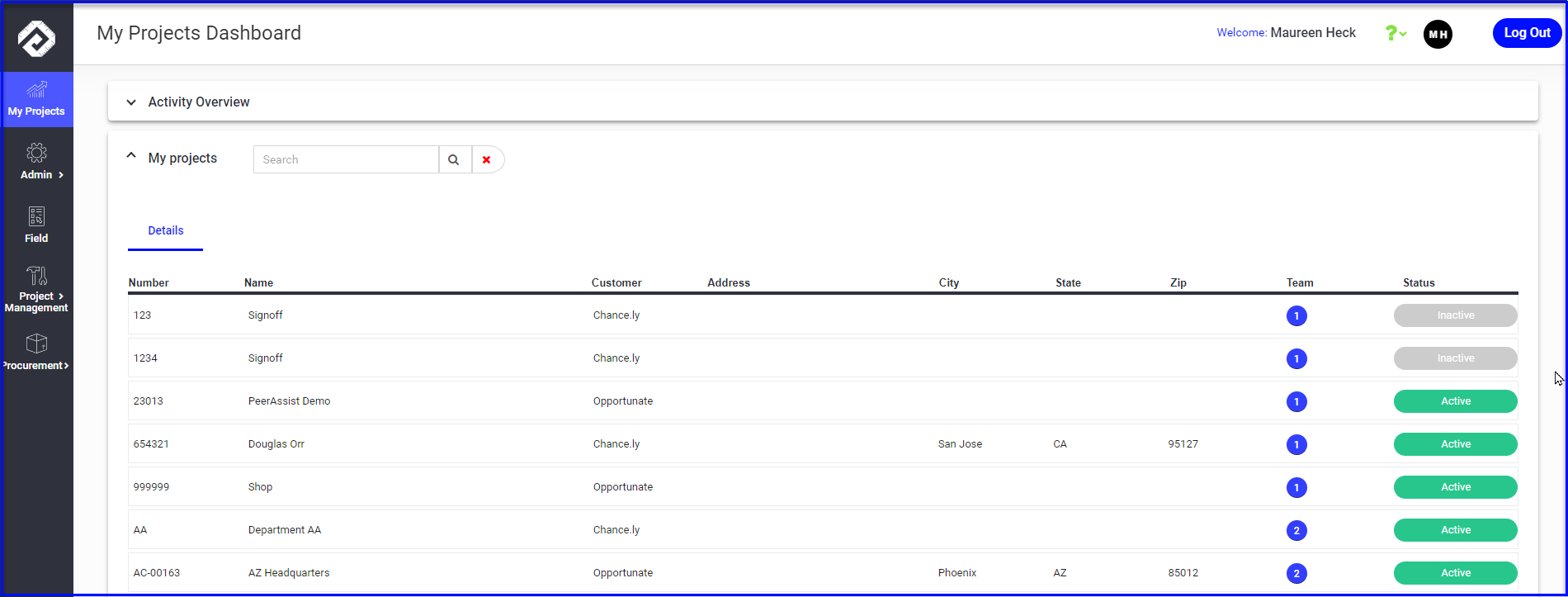Open project named PeerAssist Demo
Viewport: 1568px width, 597px height.
click(289, 401)
